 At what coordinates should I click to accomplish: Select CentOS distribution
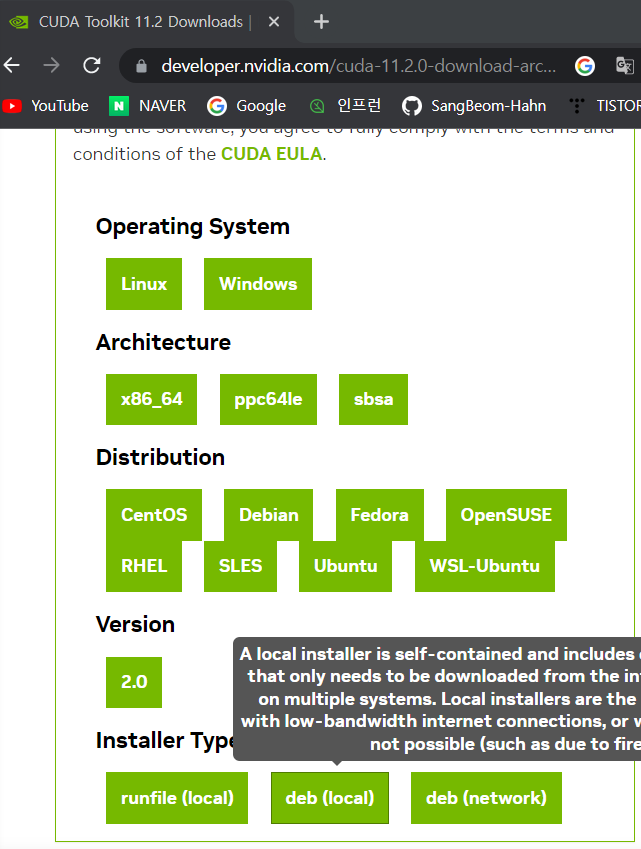coord(154,514)
